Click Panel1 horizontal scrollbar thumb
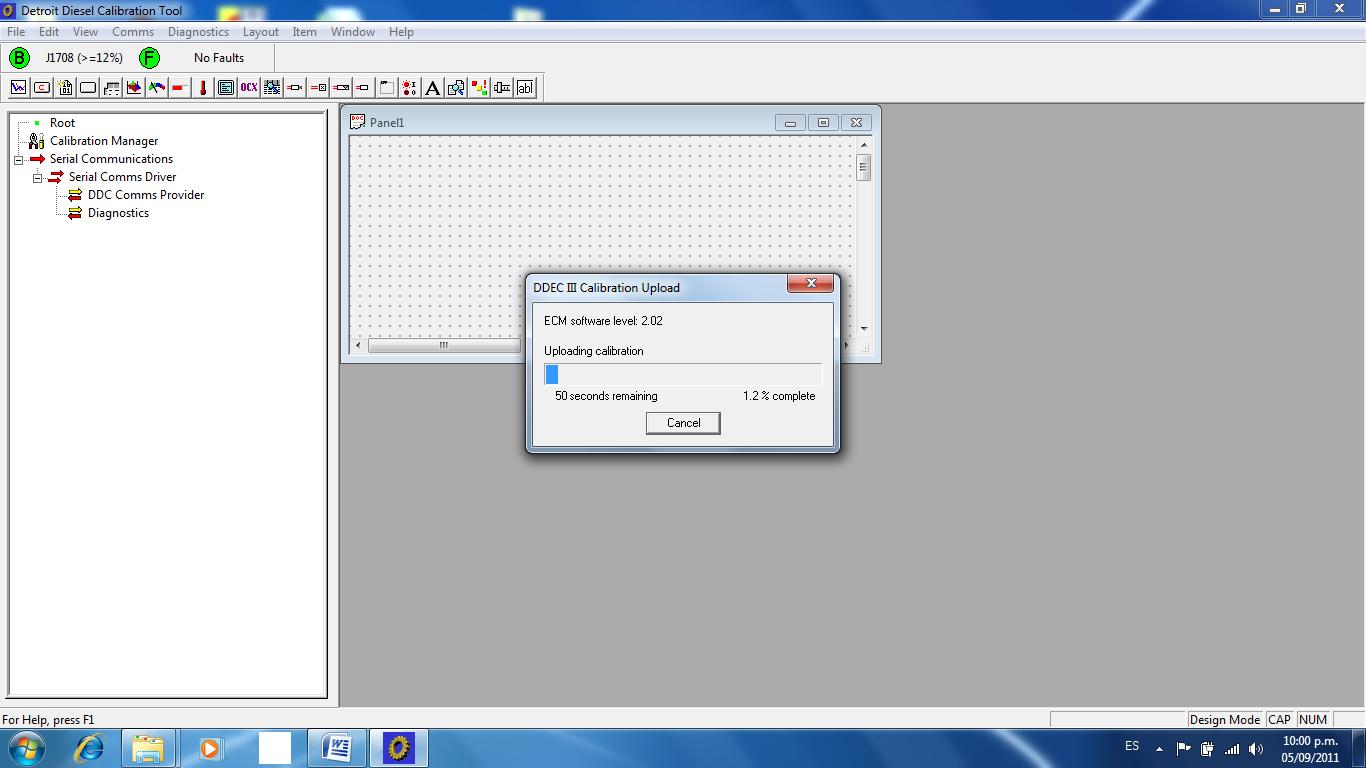Screen dimensions: 1366x768 pyautogui.click(x=444, y=346)
